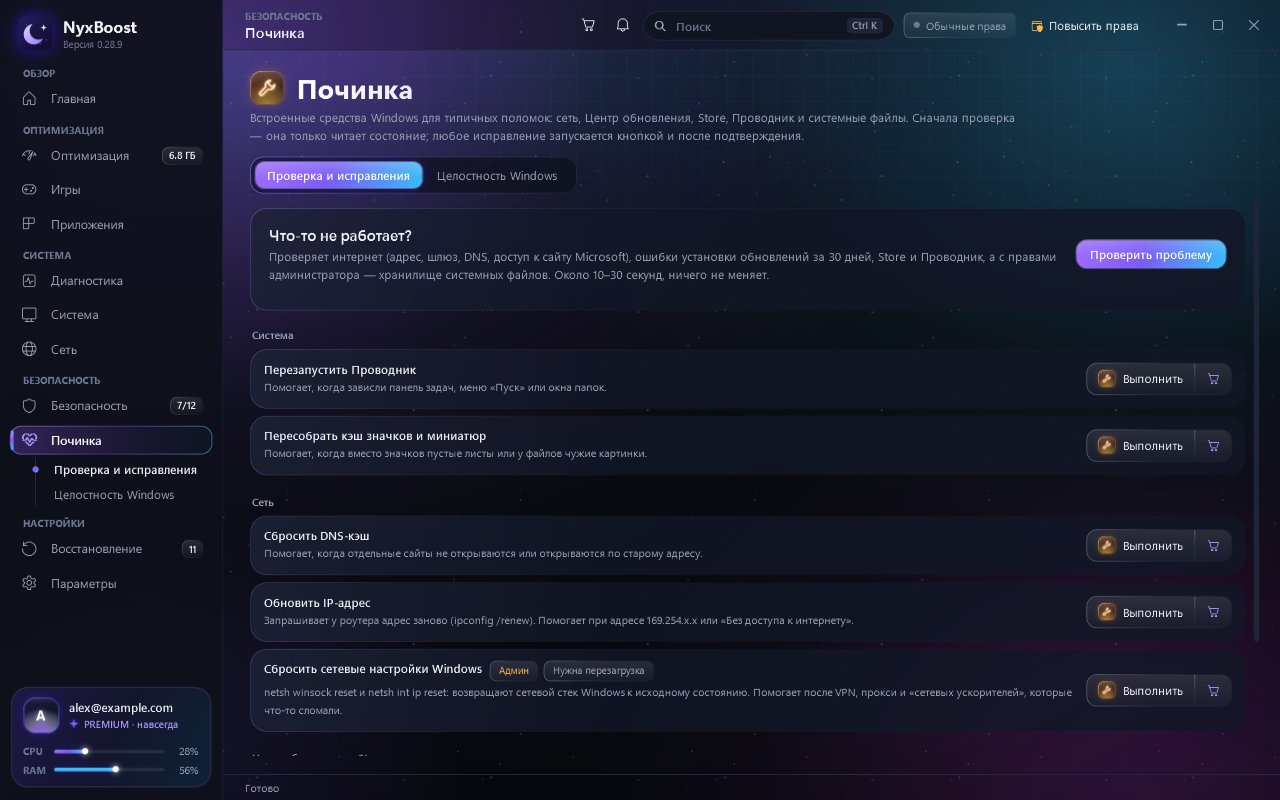This screenshot has width=1280, height=800.
Task: Click cart icon beside Сбросить DNS-кэш
Action: pos(1213,546)
